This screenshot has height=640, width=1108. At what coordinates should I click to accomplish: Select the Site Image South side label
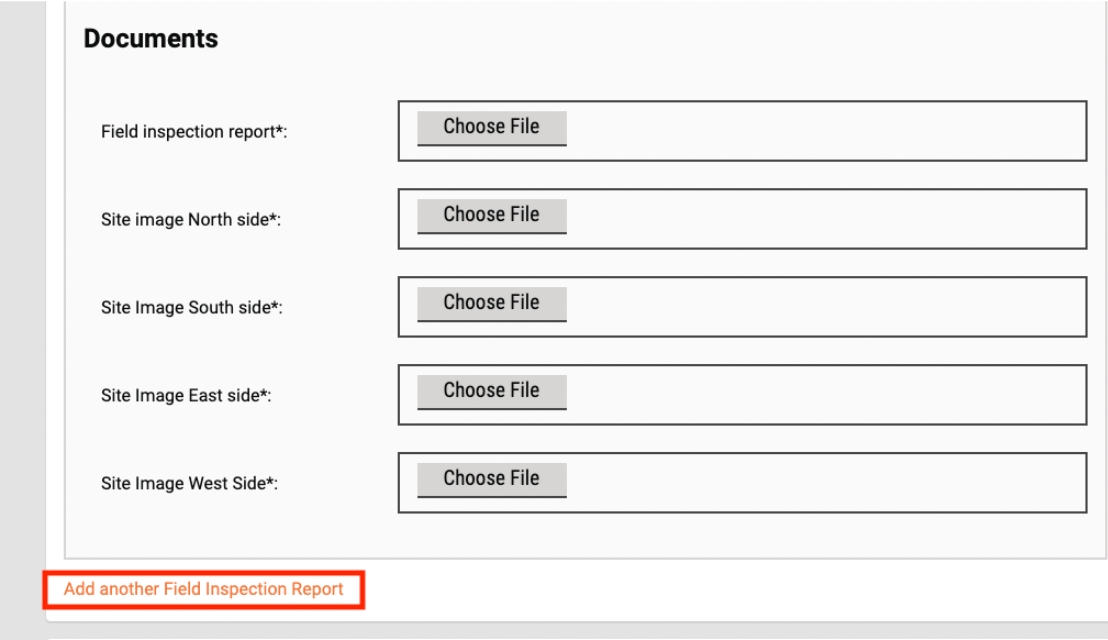192,308
